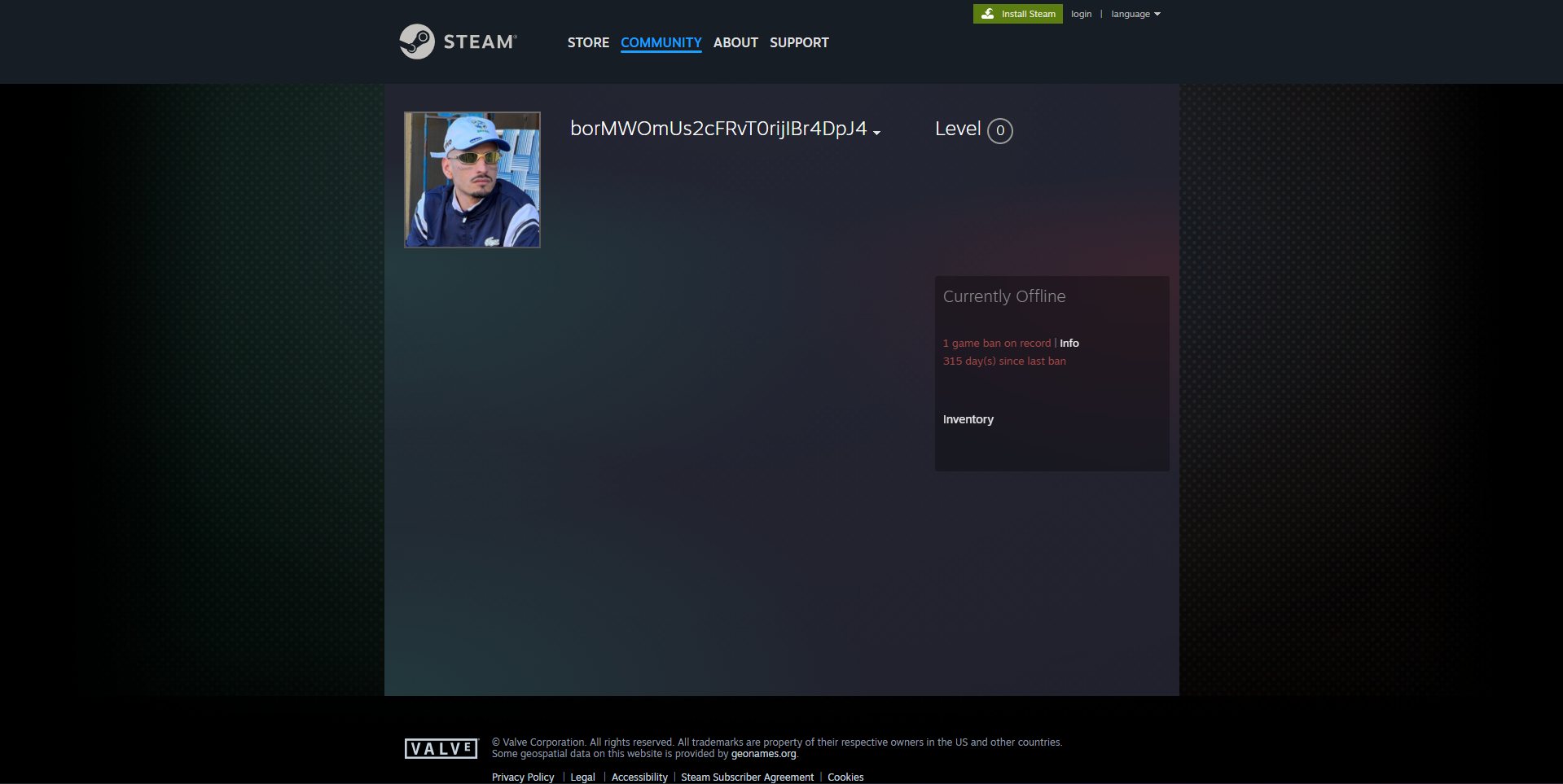The width and height of the screenshot is (1563, 784).
Task: Open the game ban Info link
Action: pyautogui.click(x=1069, y=343)
